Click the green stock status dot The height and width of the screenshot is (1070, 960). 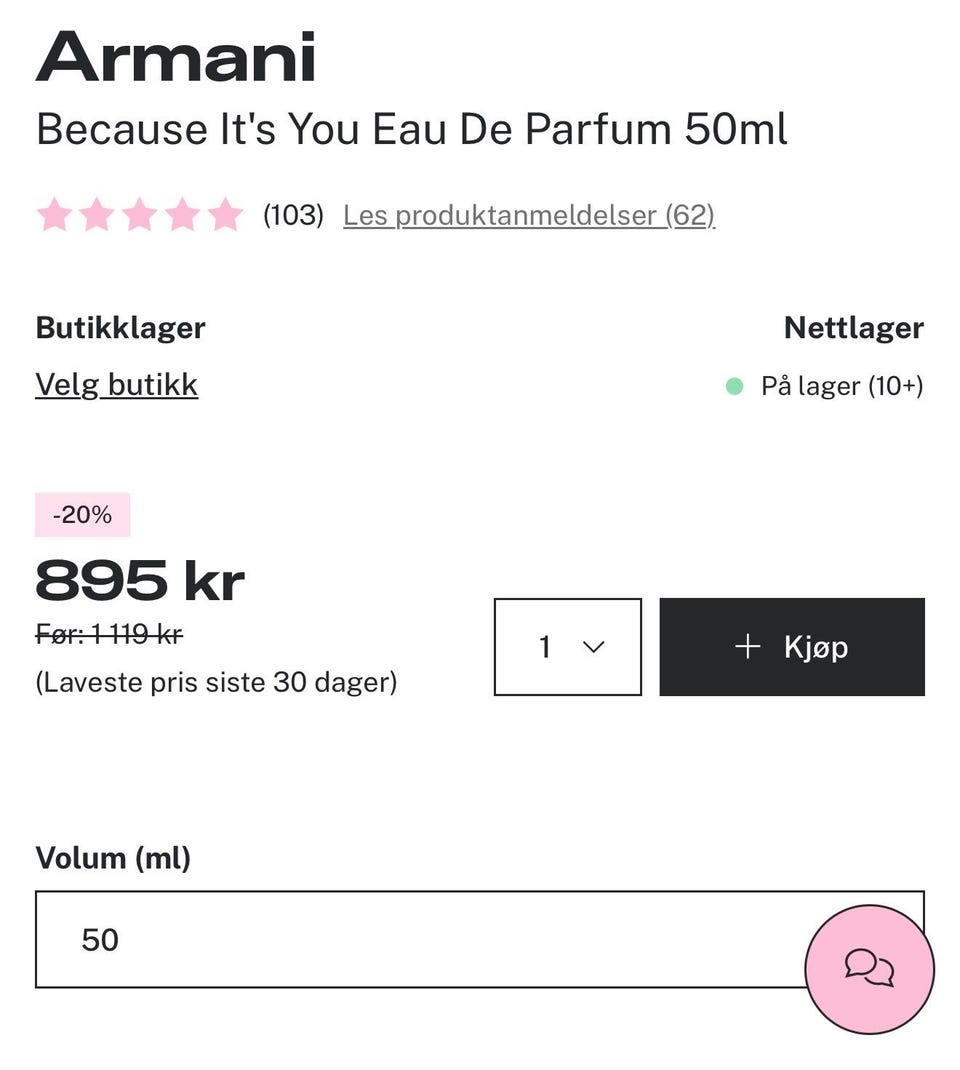[x=734, y=386]
